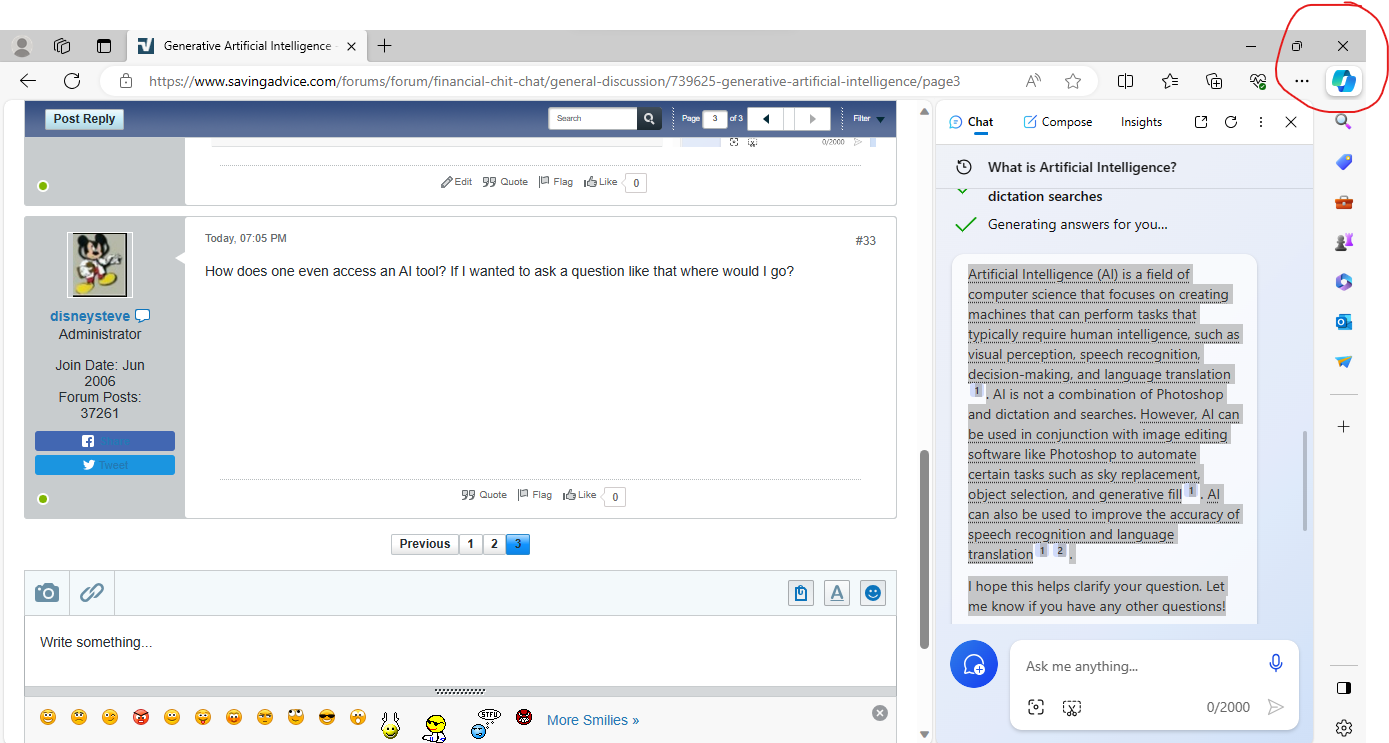
Task: Open the smiley emoji picker in the editor
Action: click(x=873, y=593)
